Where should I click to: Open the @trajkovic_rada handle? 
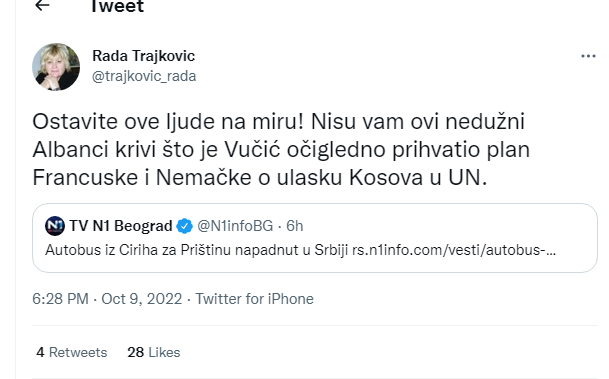tap(144, 76)
